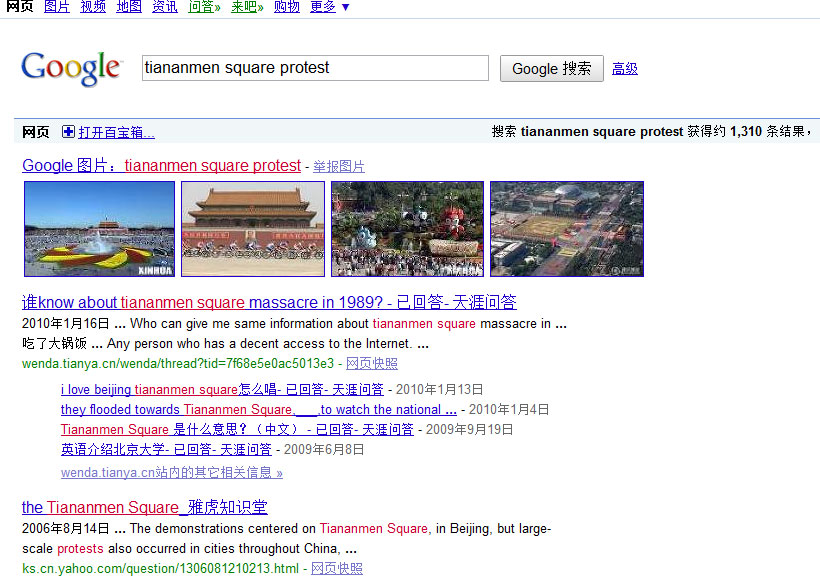Select the 资讯 tab
This screenshot has width=820, height=585.
coord(165,7)
